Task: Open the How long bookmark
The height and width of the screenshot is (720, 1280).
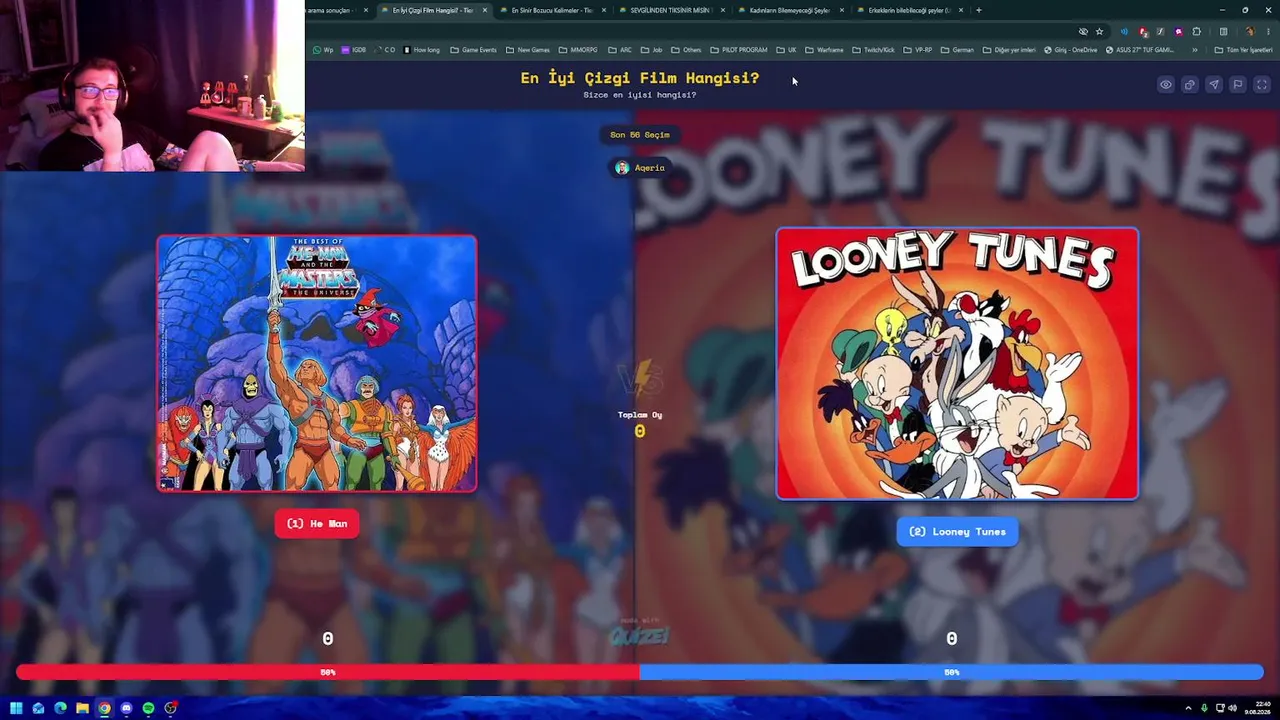Action: (x=421, y=50)
